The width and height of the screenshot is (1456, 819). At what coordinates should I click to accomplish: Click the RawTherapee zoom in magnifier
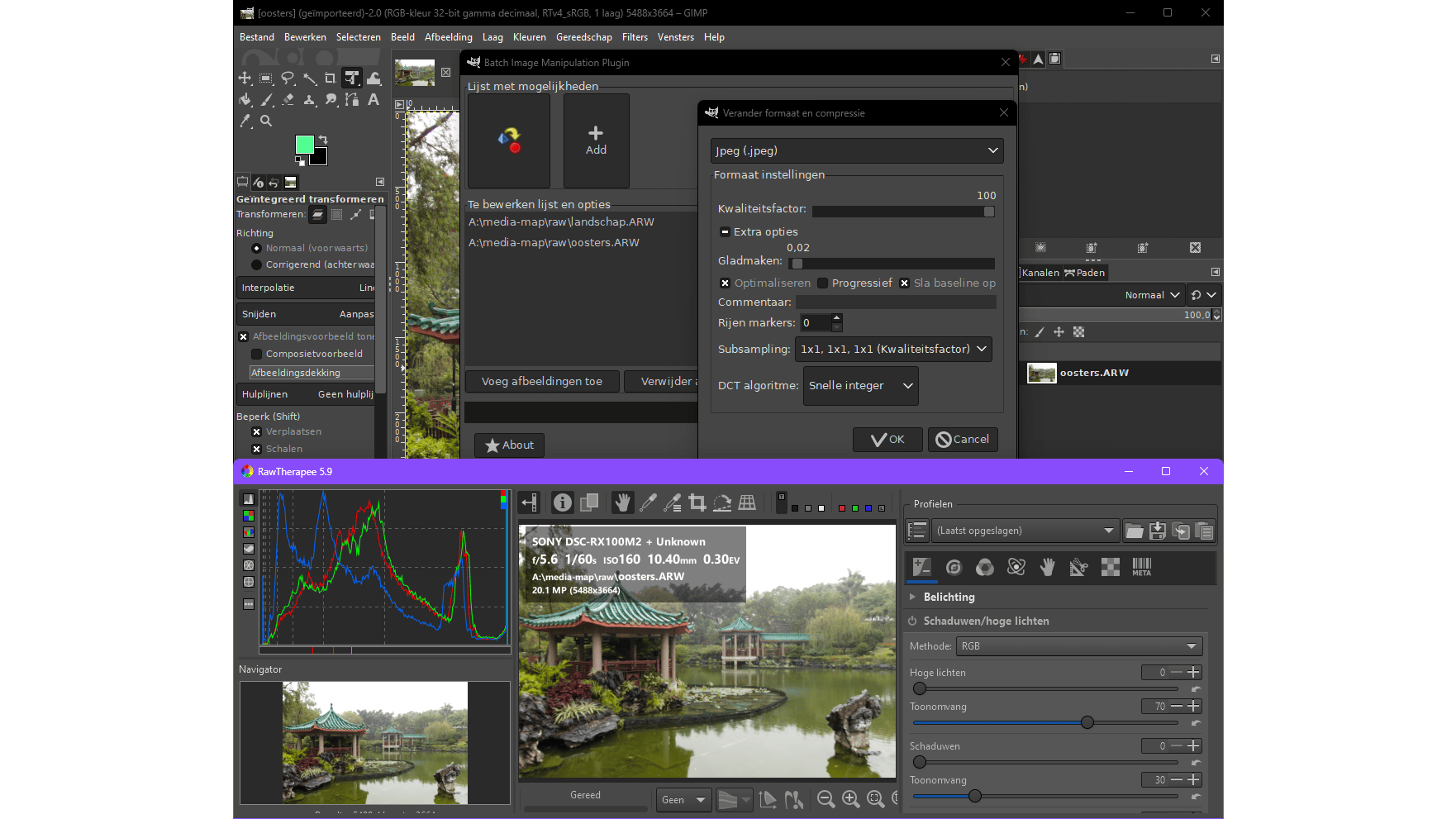tap(850, 798)
